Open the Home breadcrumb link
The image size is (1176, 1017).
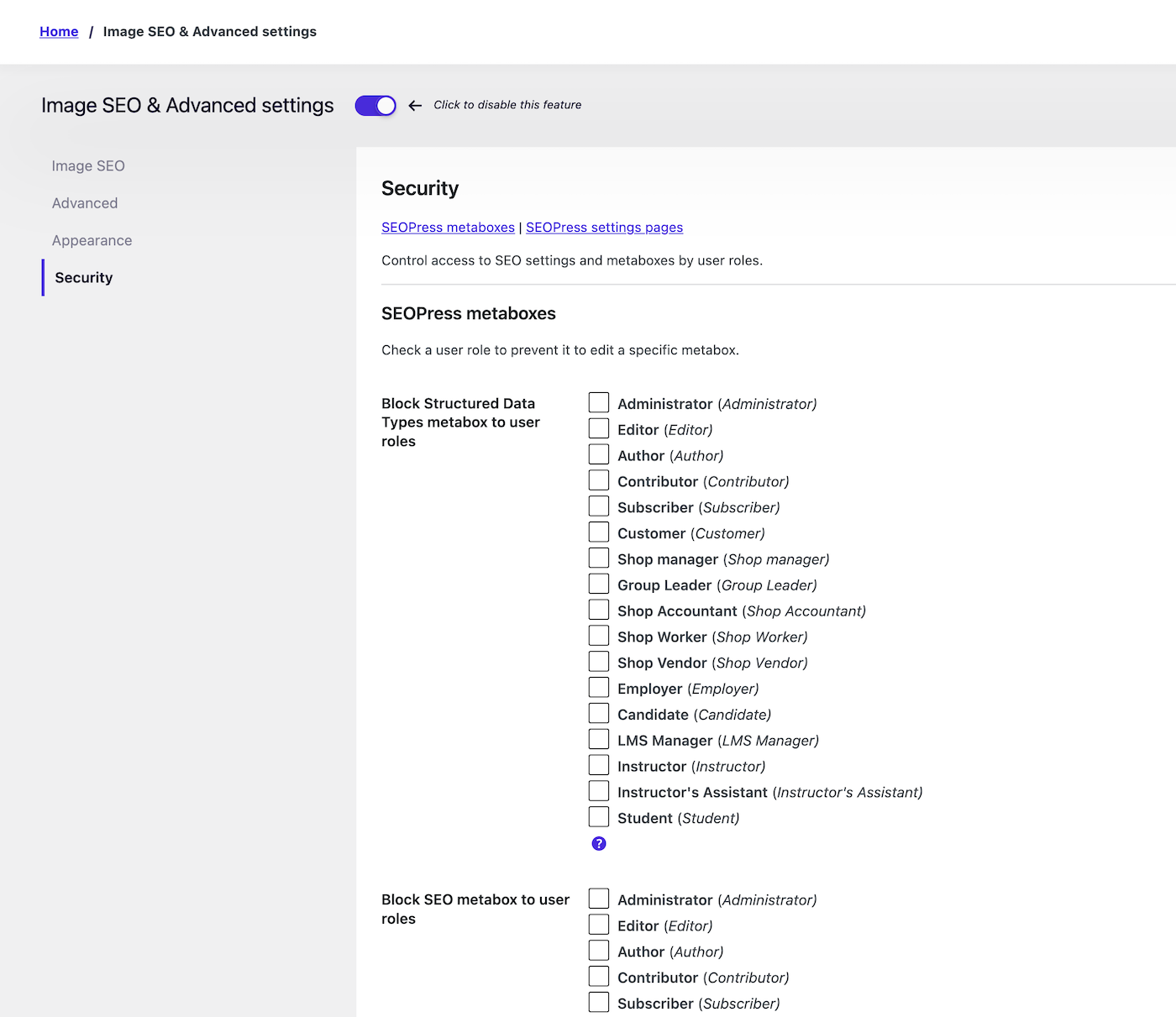[59, 32]
